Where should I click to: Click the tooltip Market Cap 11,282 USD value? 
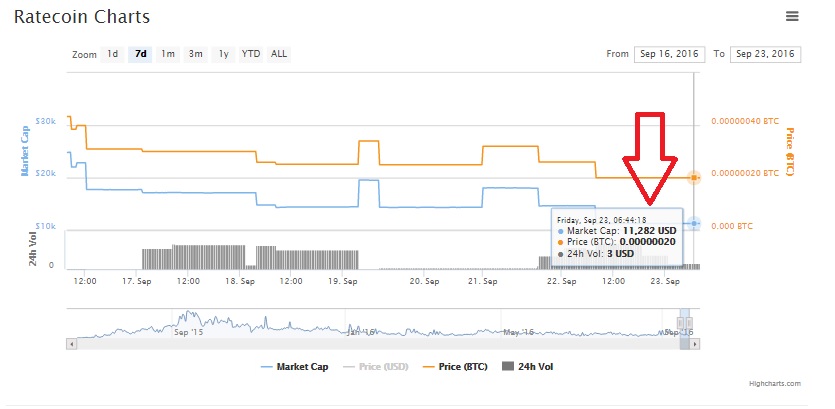(x=650, y=231)
